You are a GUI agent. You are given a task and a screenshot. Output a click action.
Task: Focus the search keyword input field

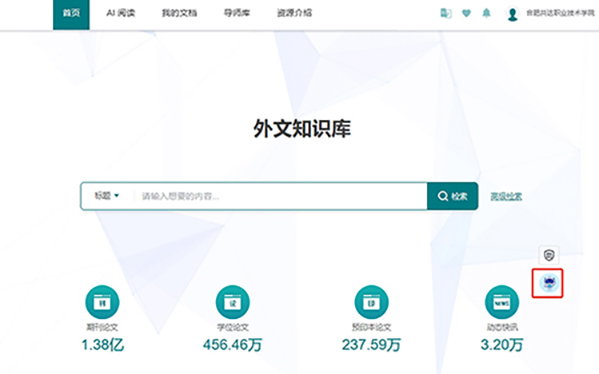click(280, 196)
